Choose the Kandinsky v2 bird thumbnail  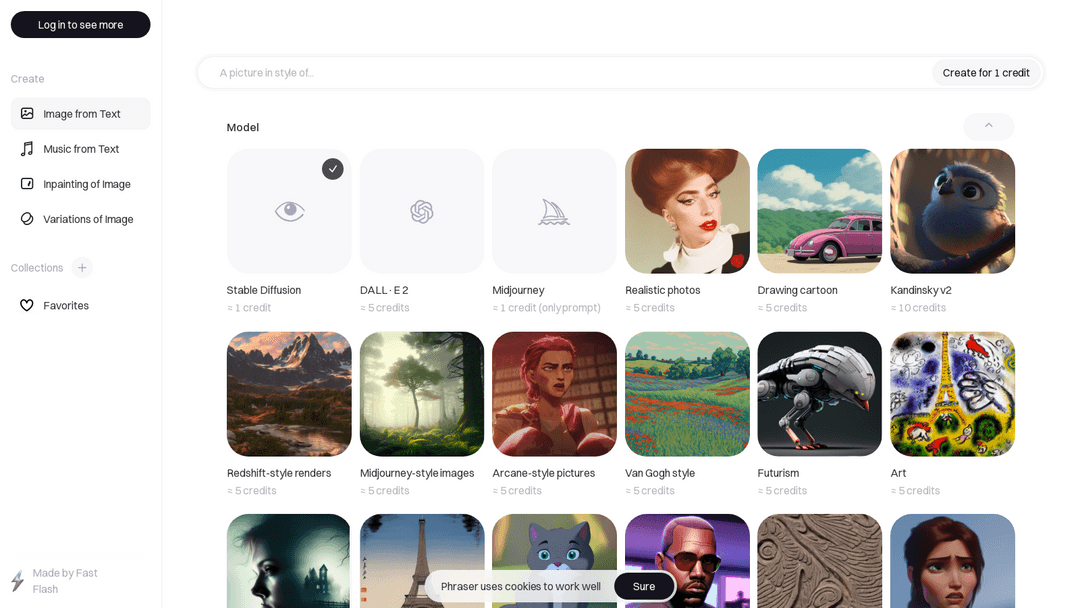tap(953, 211)
